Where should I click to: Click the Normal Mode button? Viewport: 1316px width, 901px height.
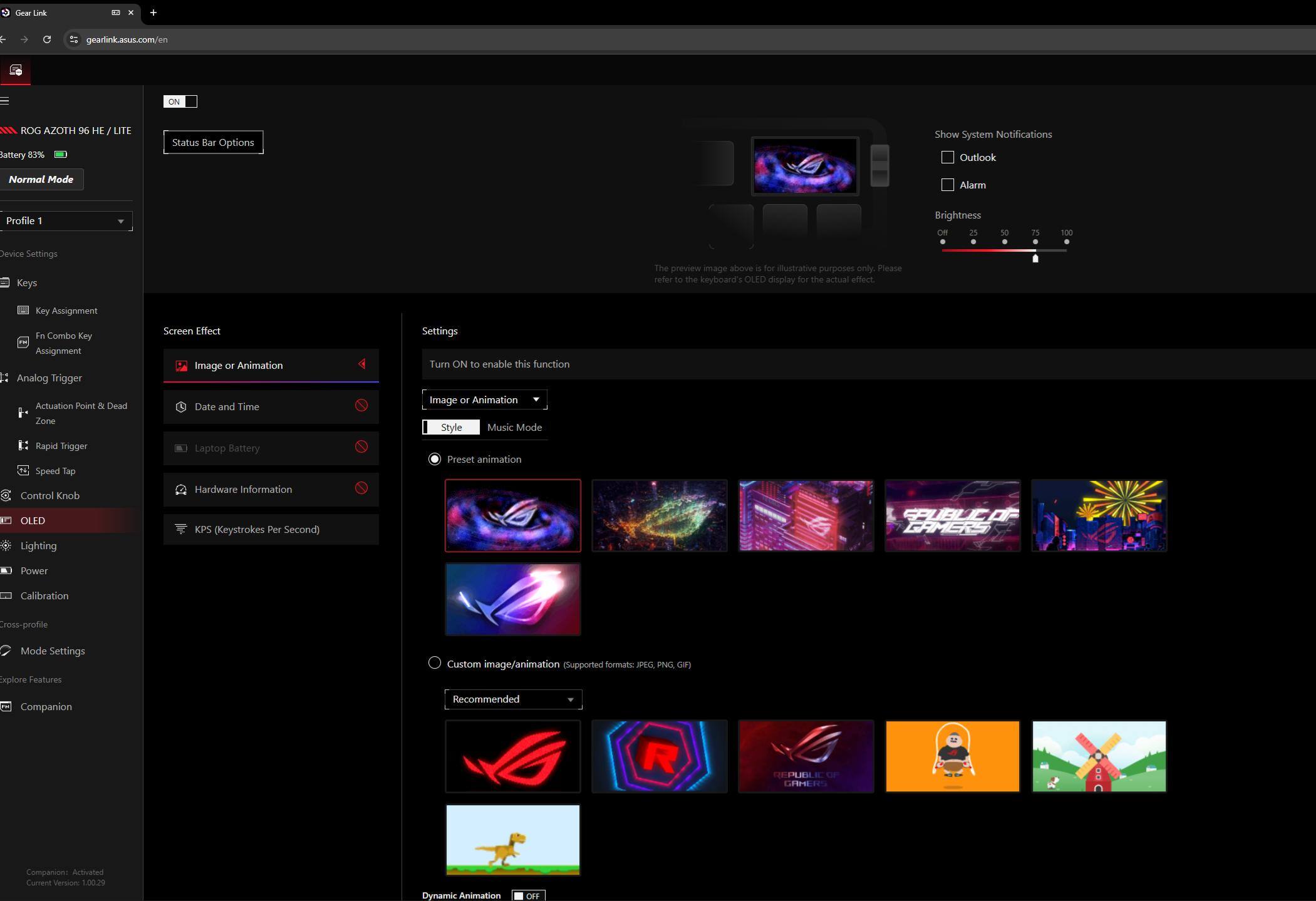41,179
